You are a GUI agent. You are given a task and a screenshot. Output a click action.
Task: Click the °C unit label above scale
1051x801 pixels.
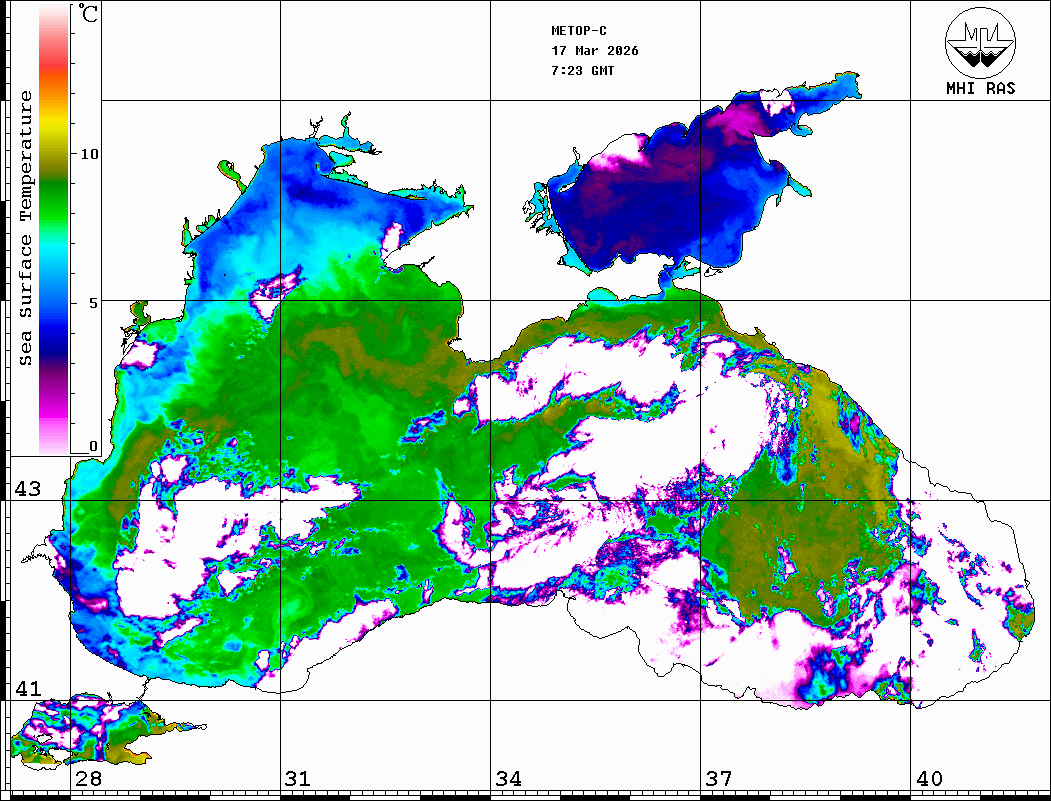click(x=89, y=17)
